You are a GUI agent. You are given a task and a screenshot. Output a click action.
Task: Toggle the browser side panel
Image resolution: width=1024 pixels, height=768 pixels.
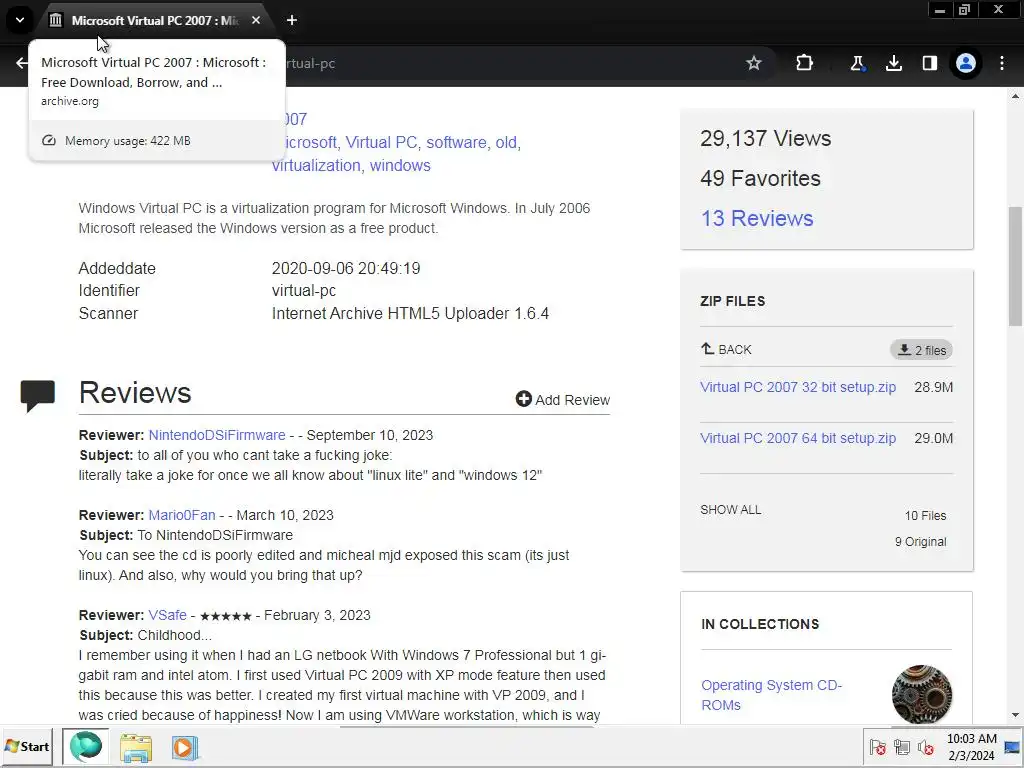pyautogui.click(x=929, y=63)
